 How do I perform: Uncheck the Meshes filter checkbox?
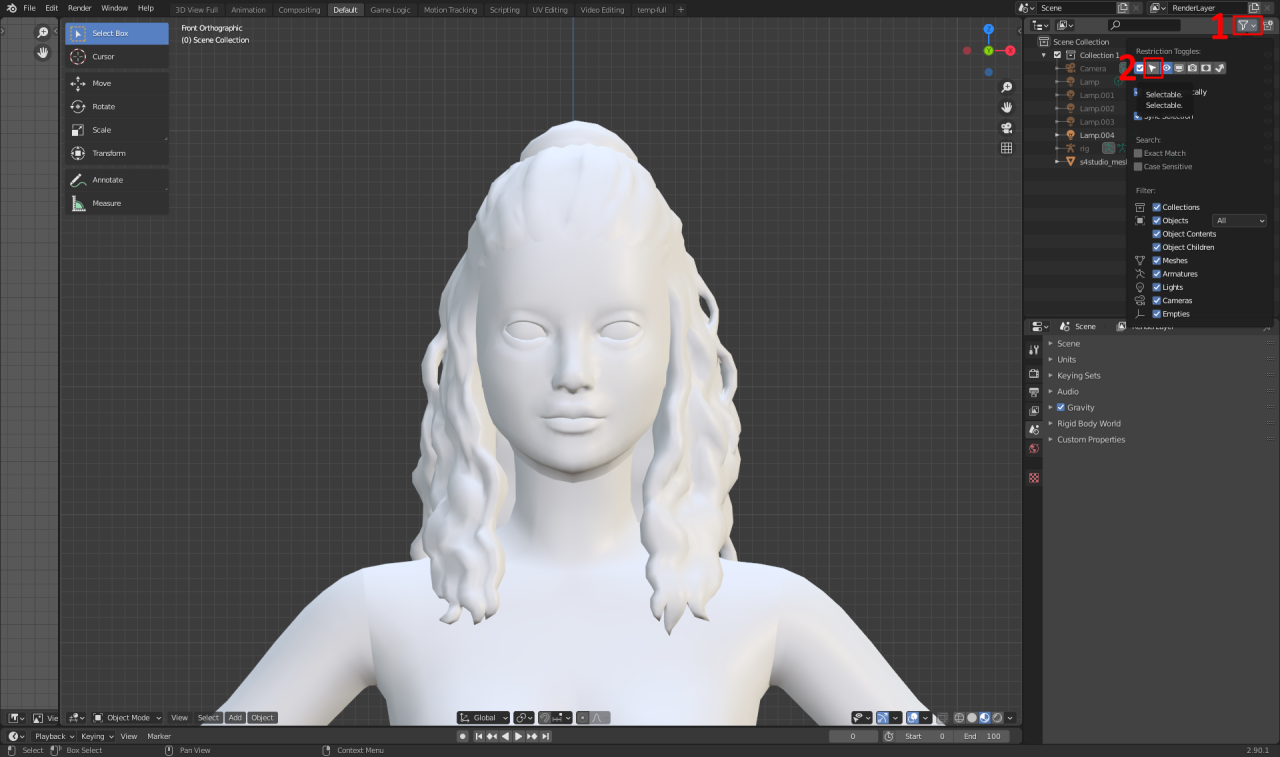point(1157,260)
